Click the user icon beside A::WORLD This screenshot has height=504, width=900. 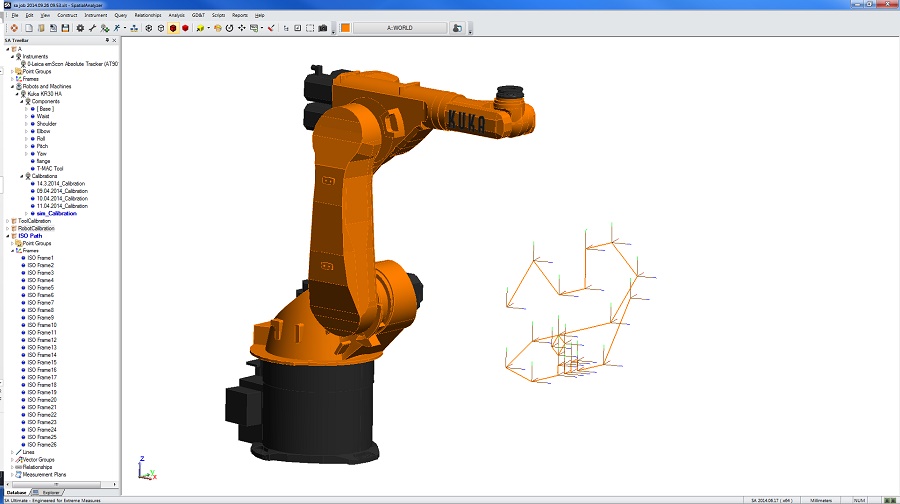tap(457, 28)
